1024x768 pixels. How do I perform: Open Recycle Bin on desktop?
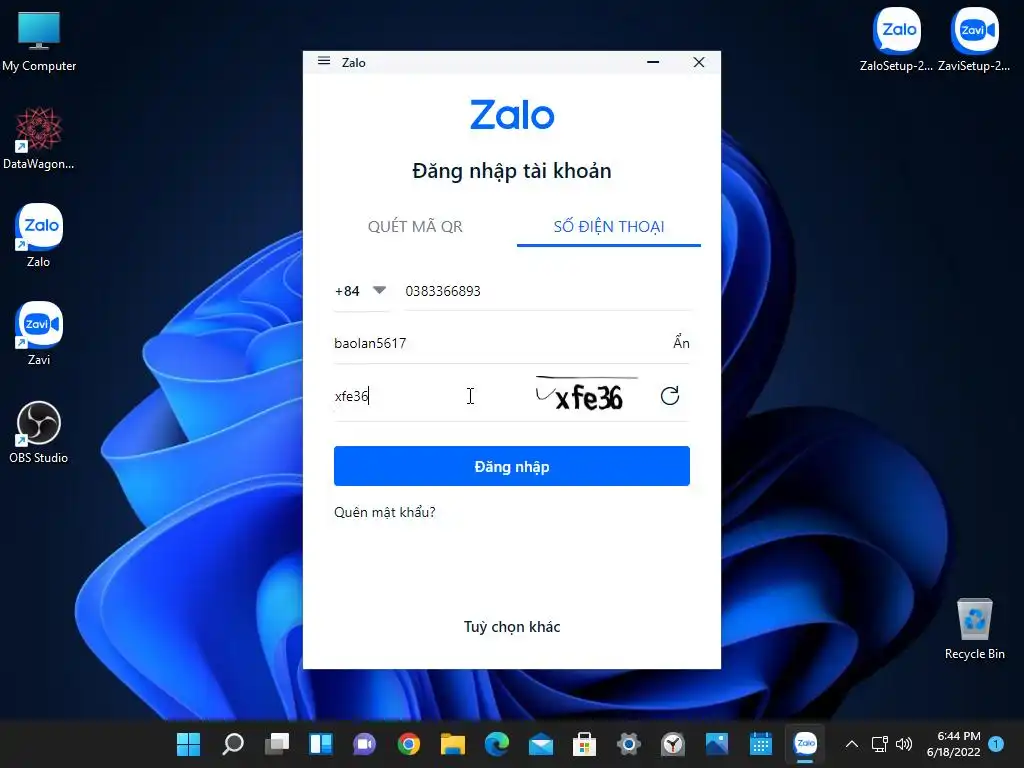click(x=974, y=628)
